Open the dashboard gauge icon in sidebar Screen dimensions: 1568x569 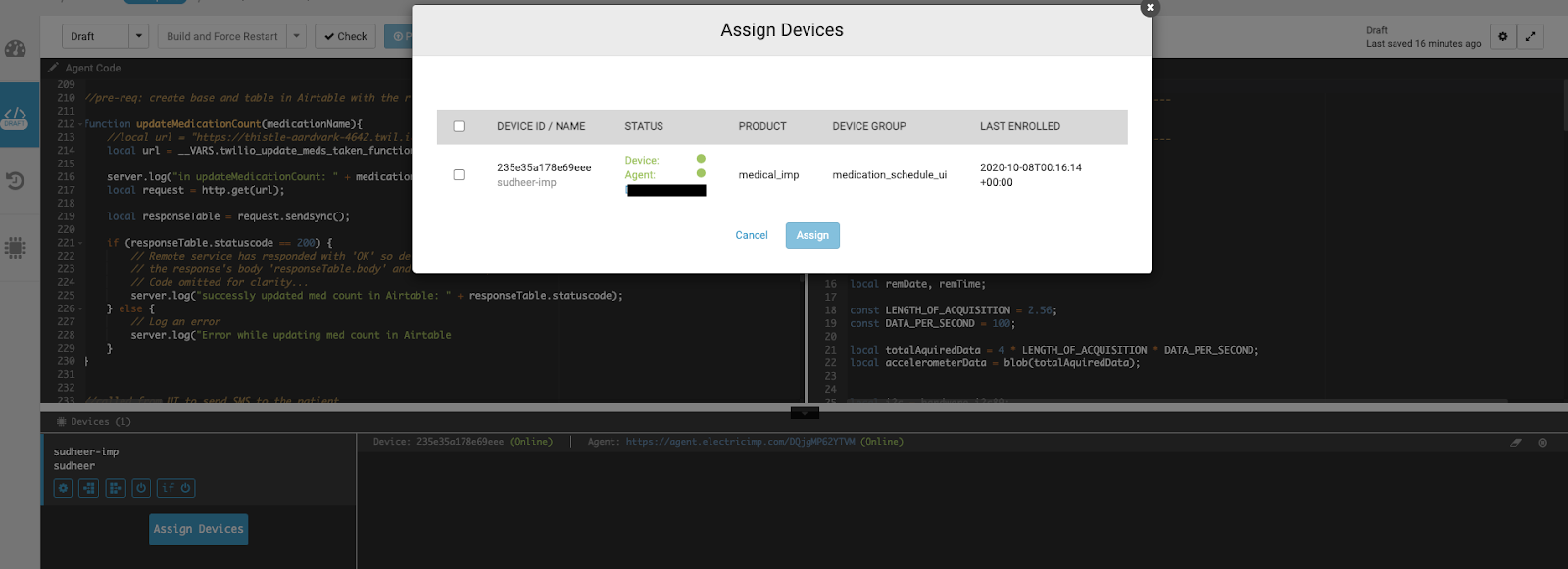click(16, 49)
